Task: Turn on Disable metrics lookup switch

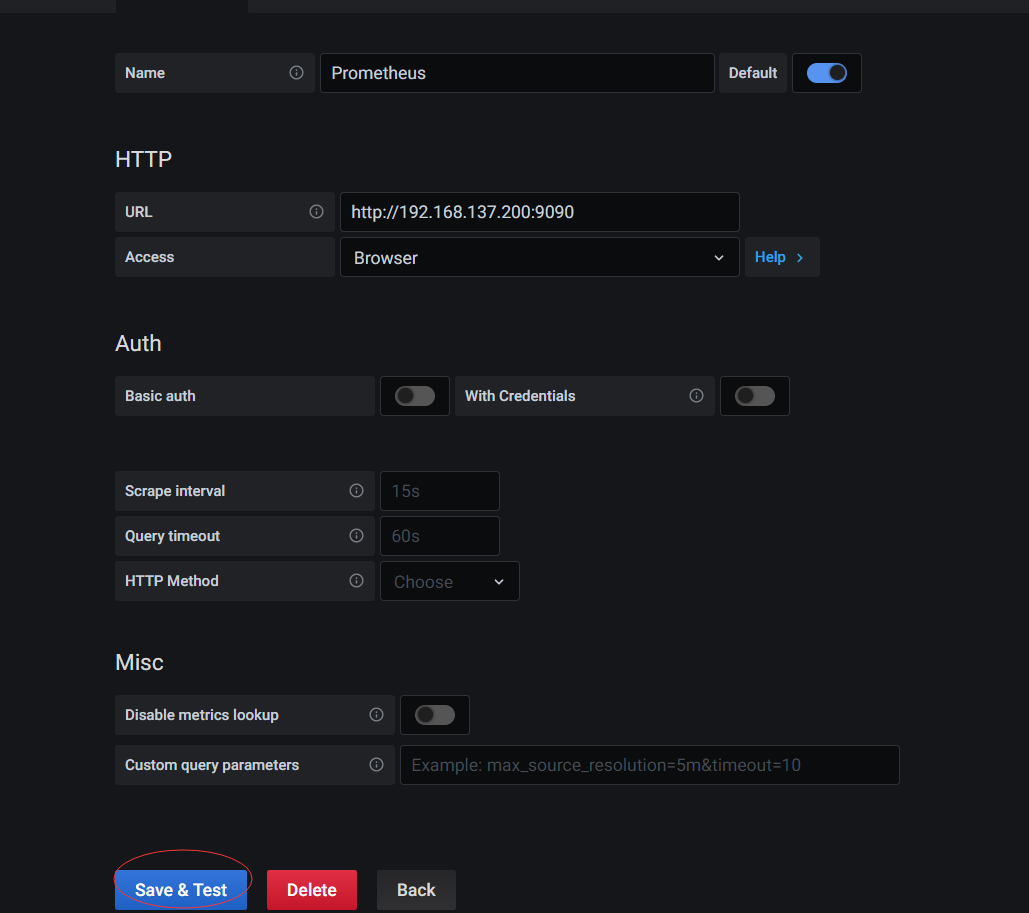Action: point(434,715)
